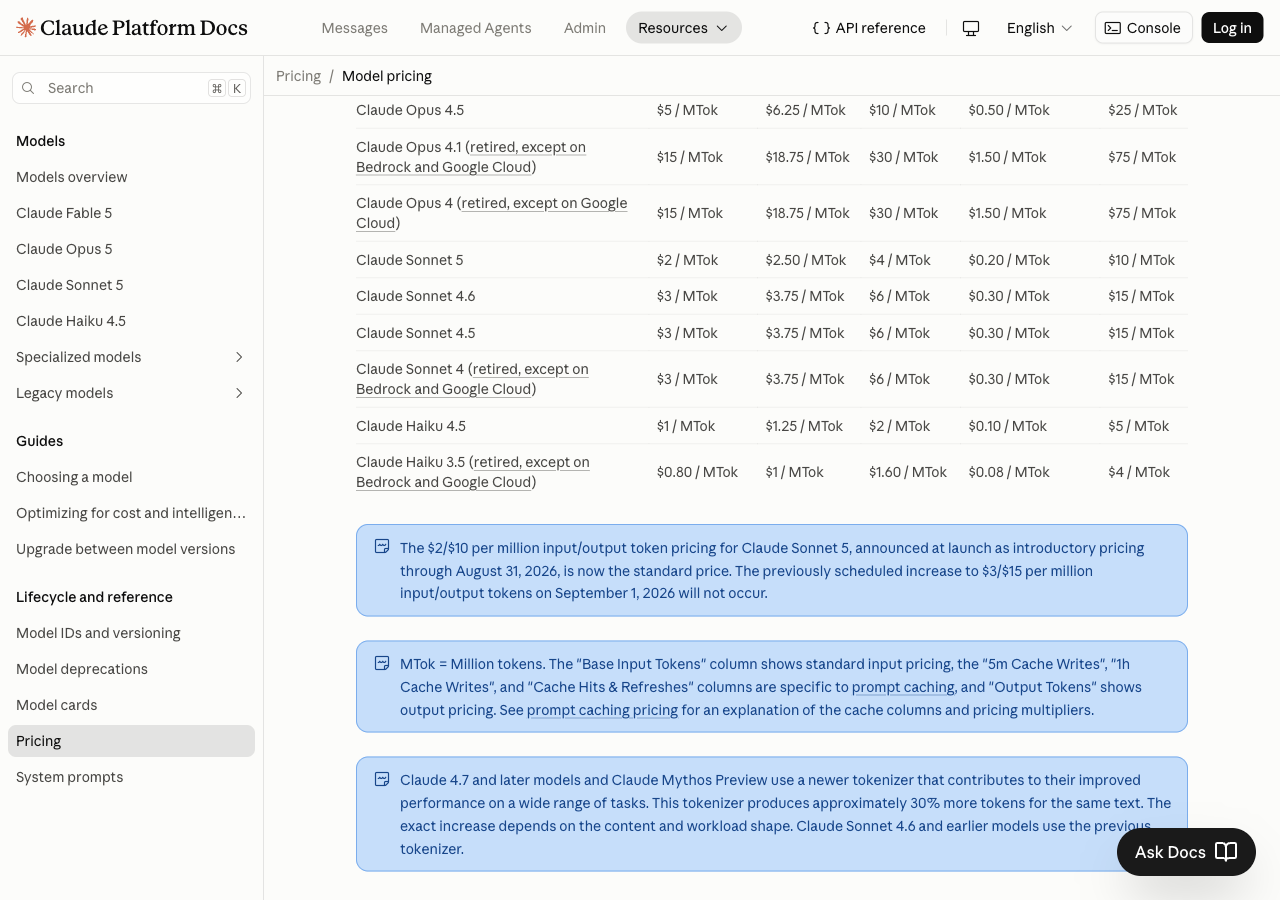Screen dimensions: 1280x900
Task: Open the API reference page
Action: click(869, 28)
